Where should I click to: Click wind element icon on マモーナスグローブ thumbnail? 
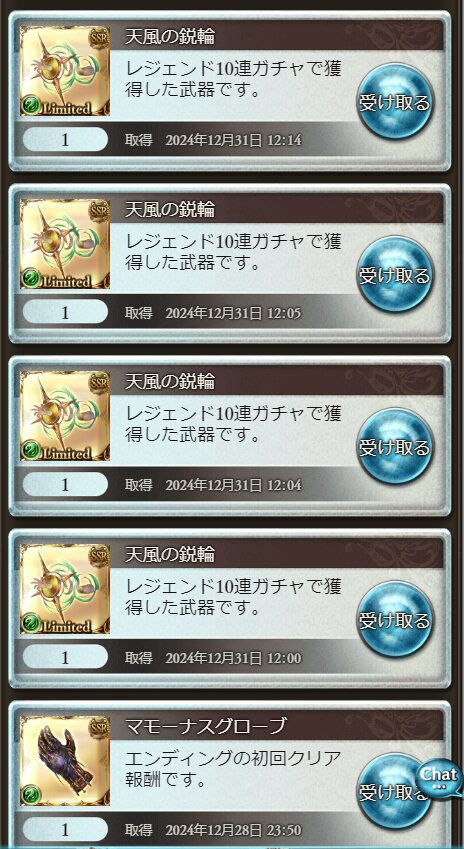(x=32, y=795)
